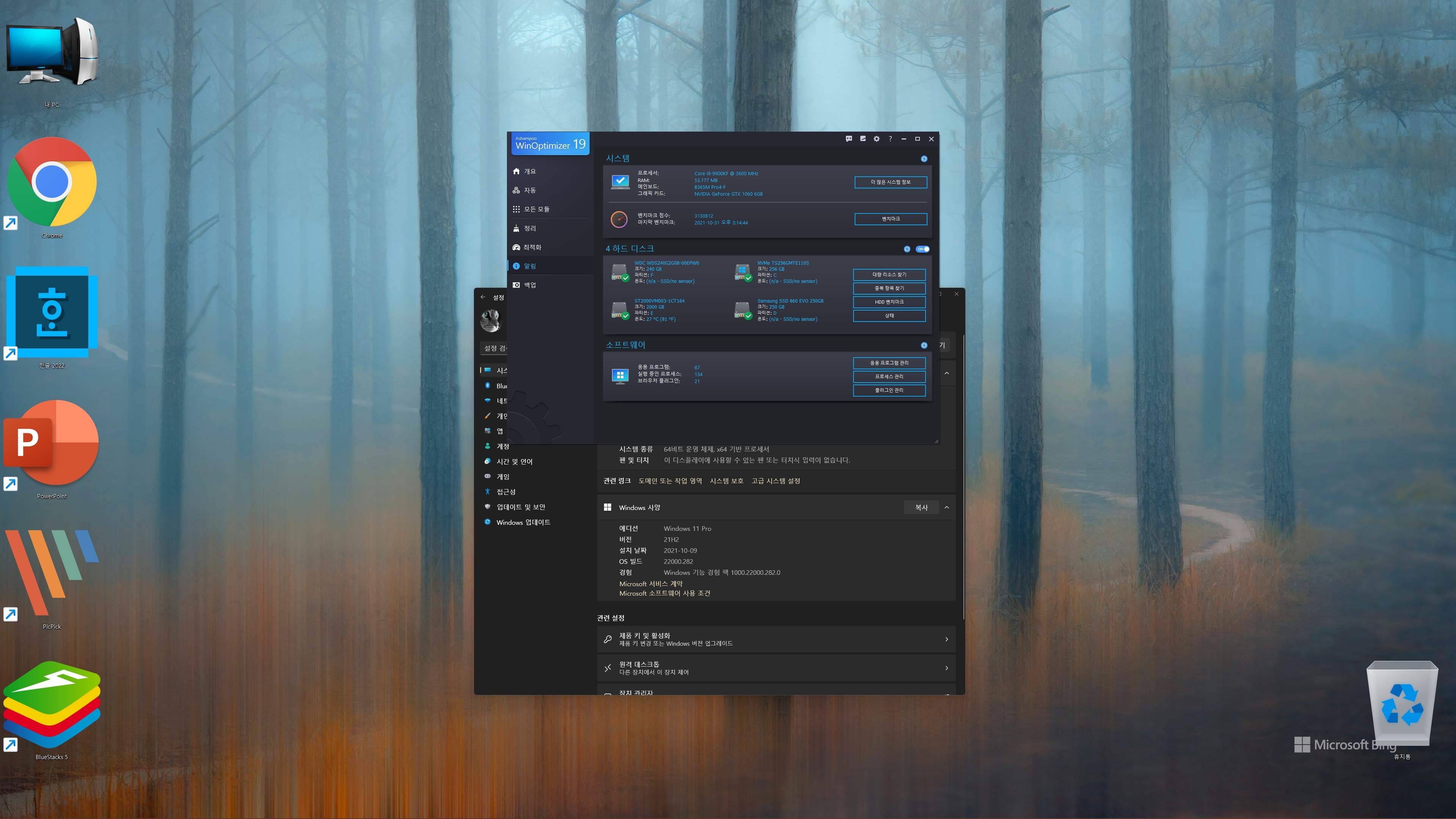Click the help question mark in WinOptimizer
Viewport: 1456px width, 819px height.
890,138
